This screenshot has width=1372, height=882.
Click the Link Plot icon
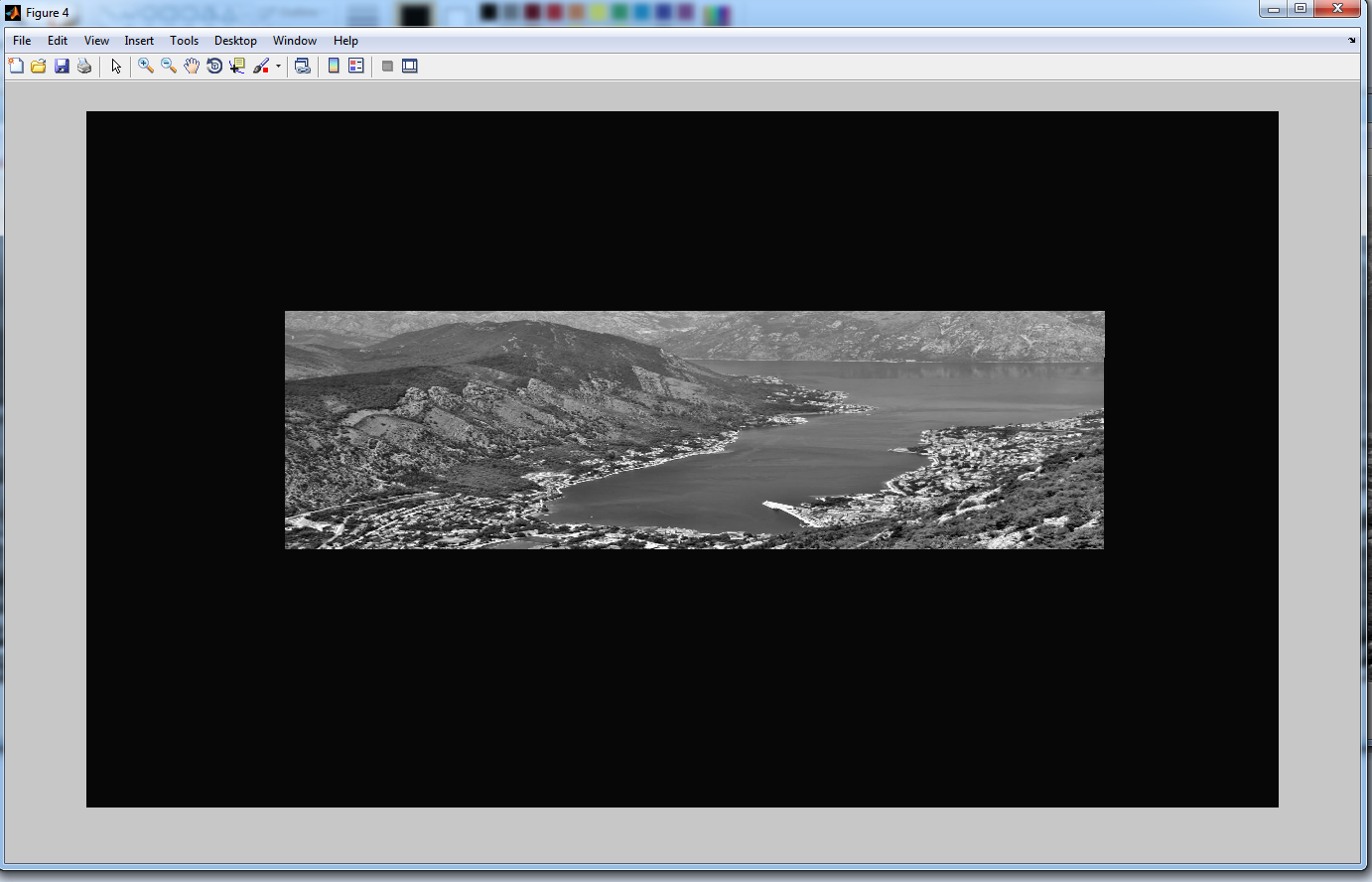(x=303, y=66)
